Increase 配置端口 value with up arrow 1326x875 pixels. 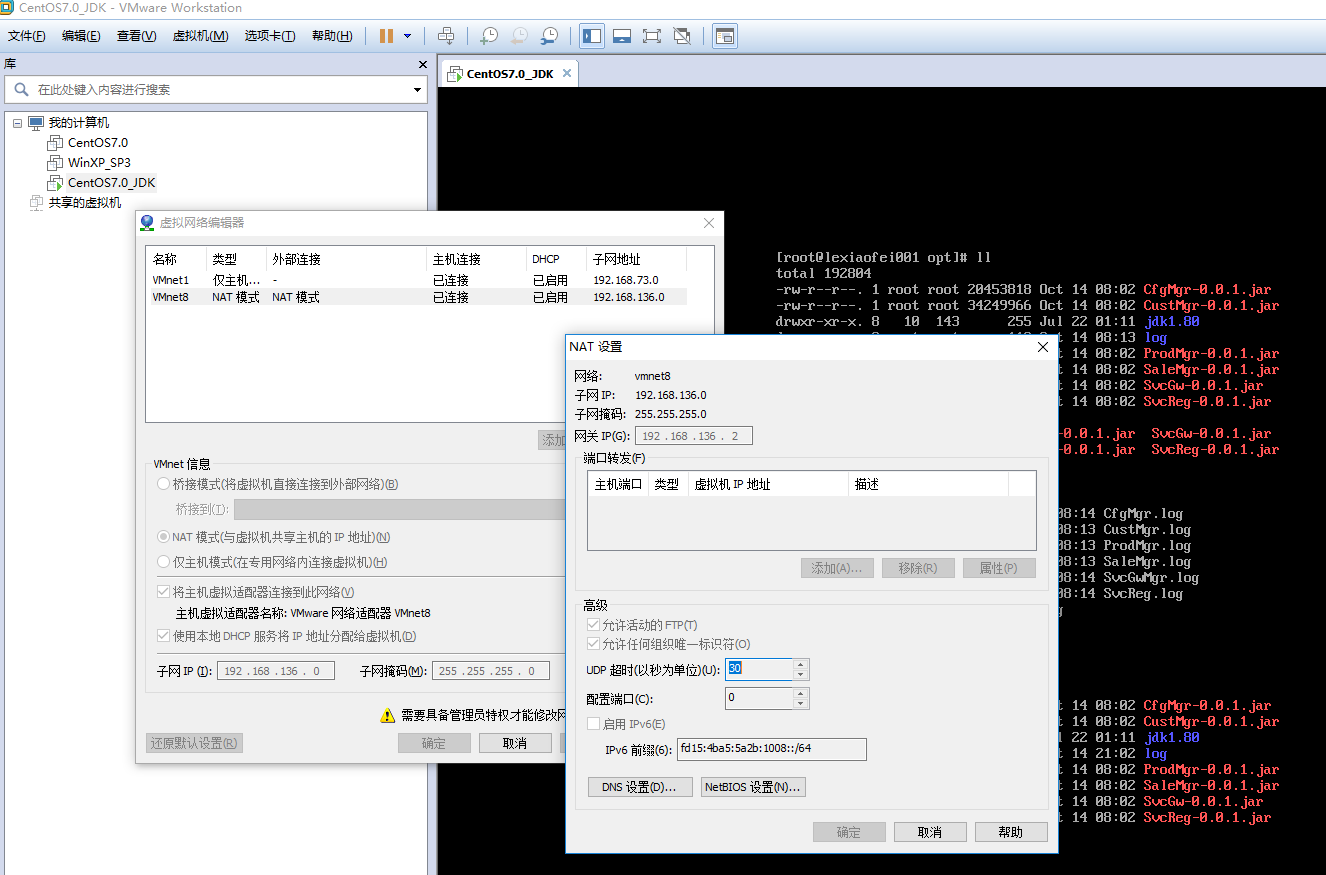(x=801, y=693)
